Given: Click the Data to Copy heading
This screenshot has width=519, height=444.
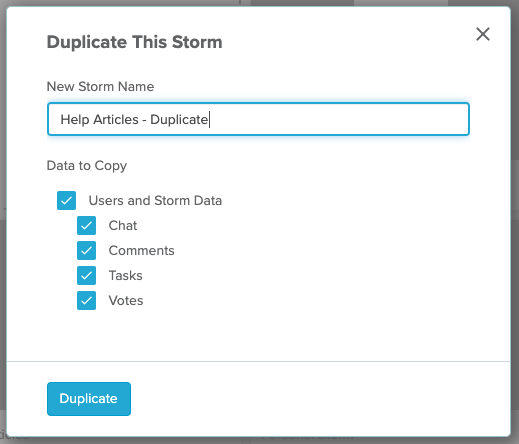Looking at the screenshot, I should (x=87, y=166).
